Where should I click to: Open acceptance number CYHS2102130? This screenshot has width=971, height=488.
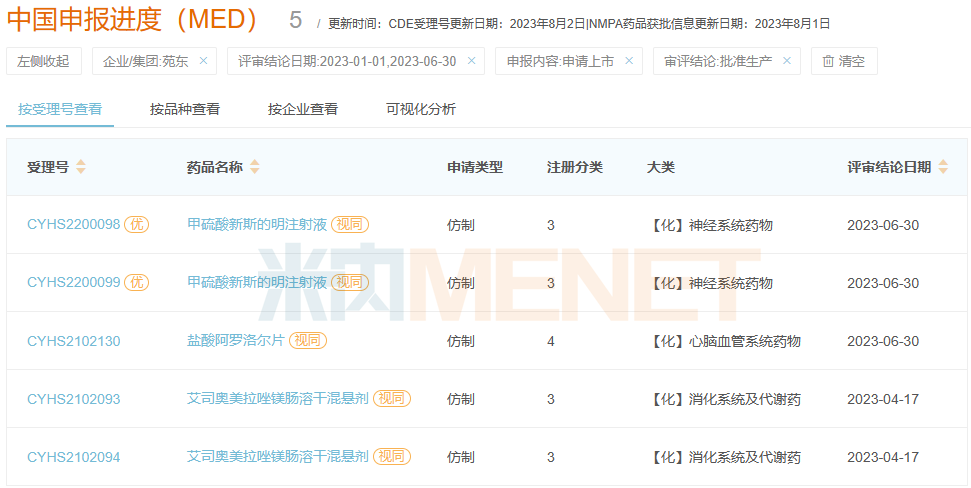[74, 341]
